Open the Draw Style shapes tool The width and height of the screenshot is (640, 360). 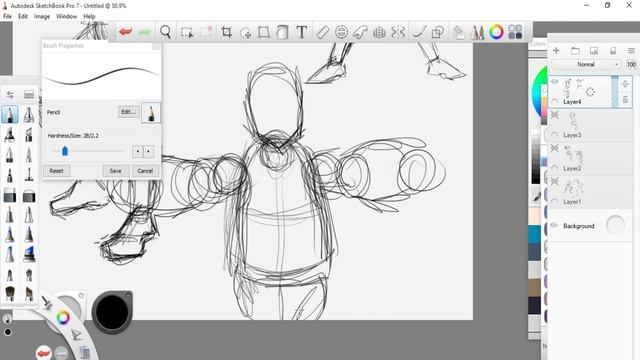pyautogui.click(x=438, y=32)
